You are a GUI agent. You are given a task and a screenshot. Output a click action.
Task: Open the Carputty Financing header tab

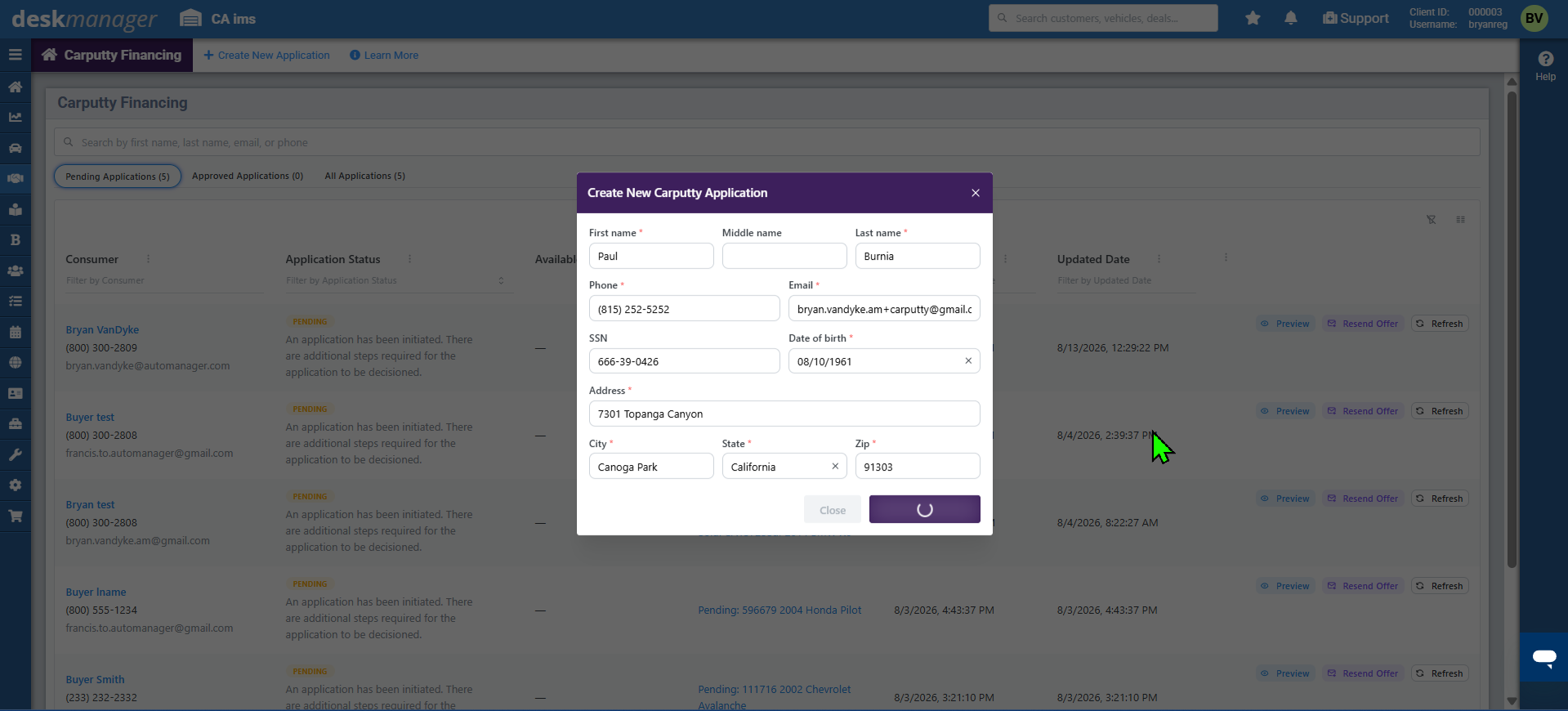[112, 55]
